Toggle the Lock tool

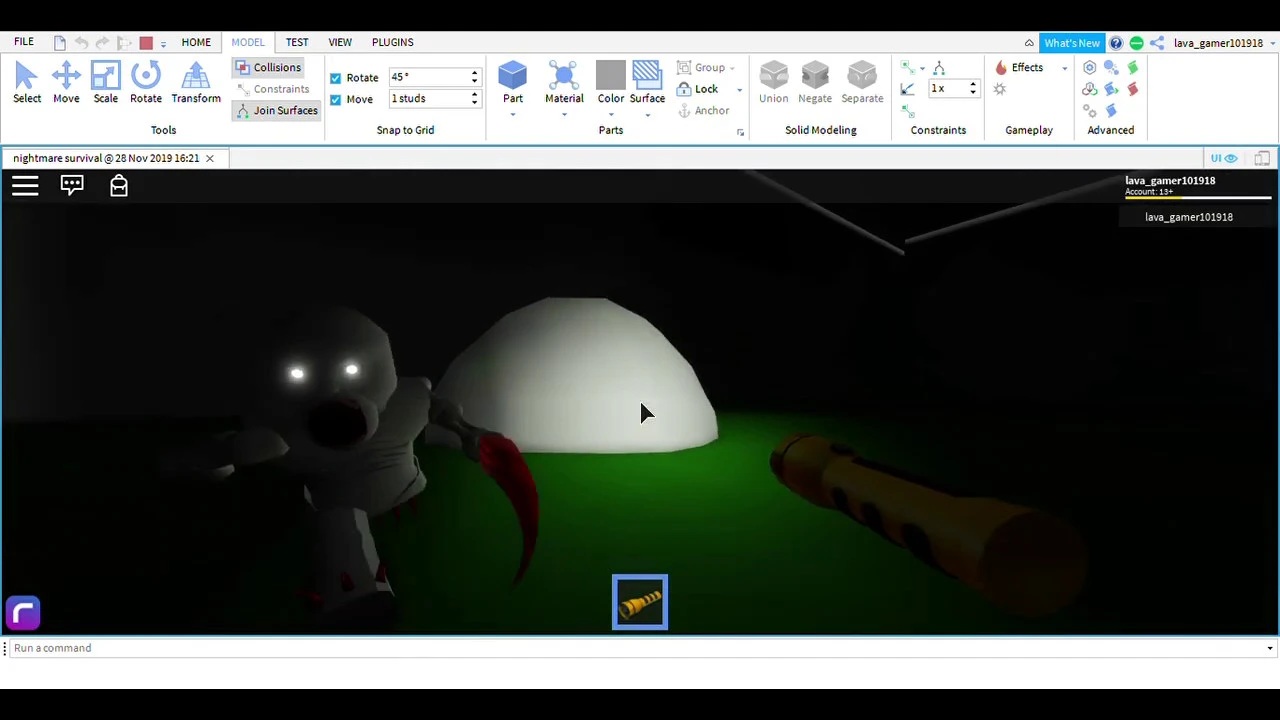pos(697,89)
